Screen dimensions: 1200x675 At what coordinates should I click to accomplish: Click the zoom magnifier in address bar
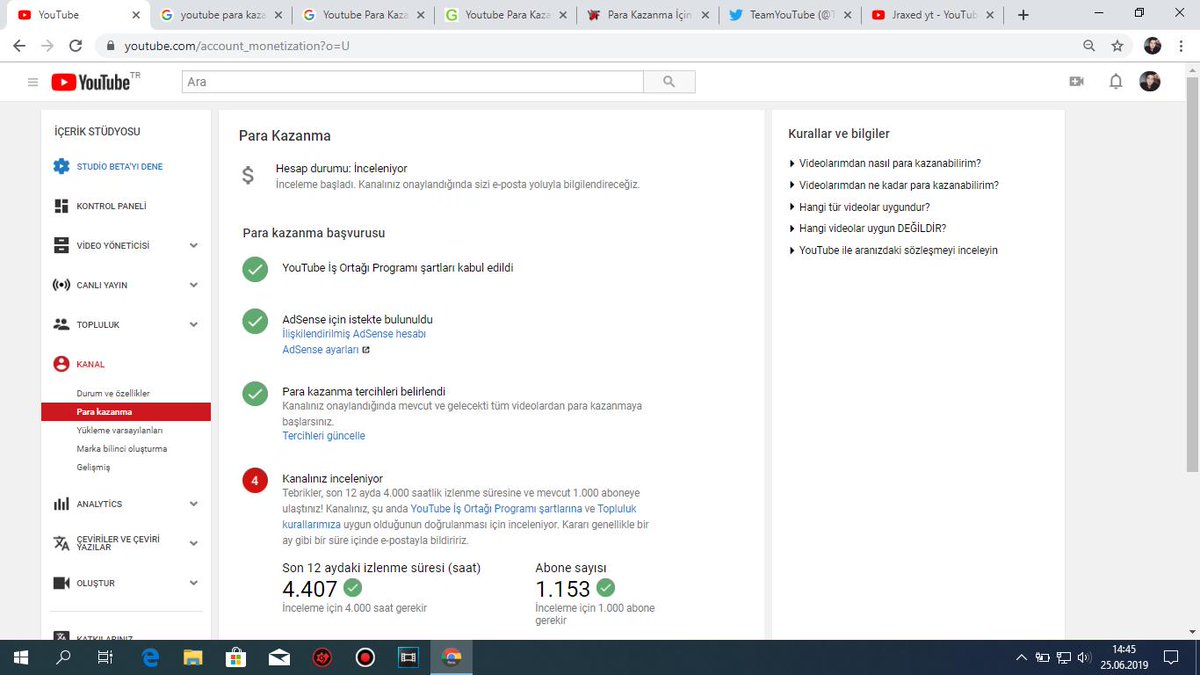1089,46
